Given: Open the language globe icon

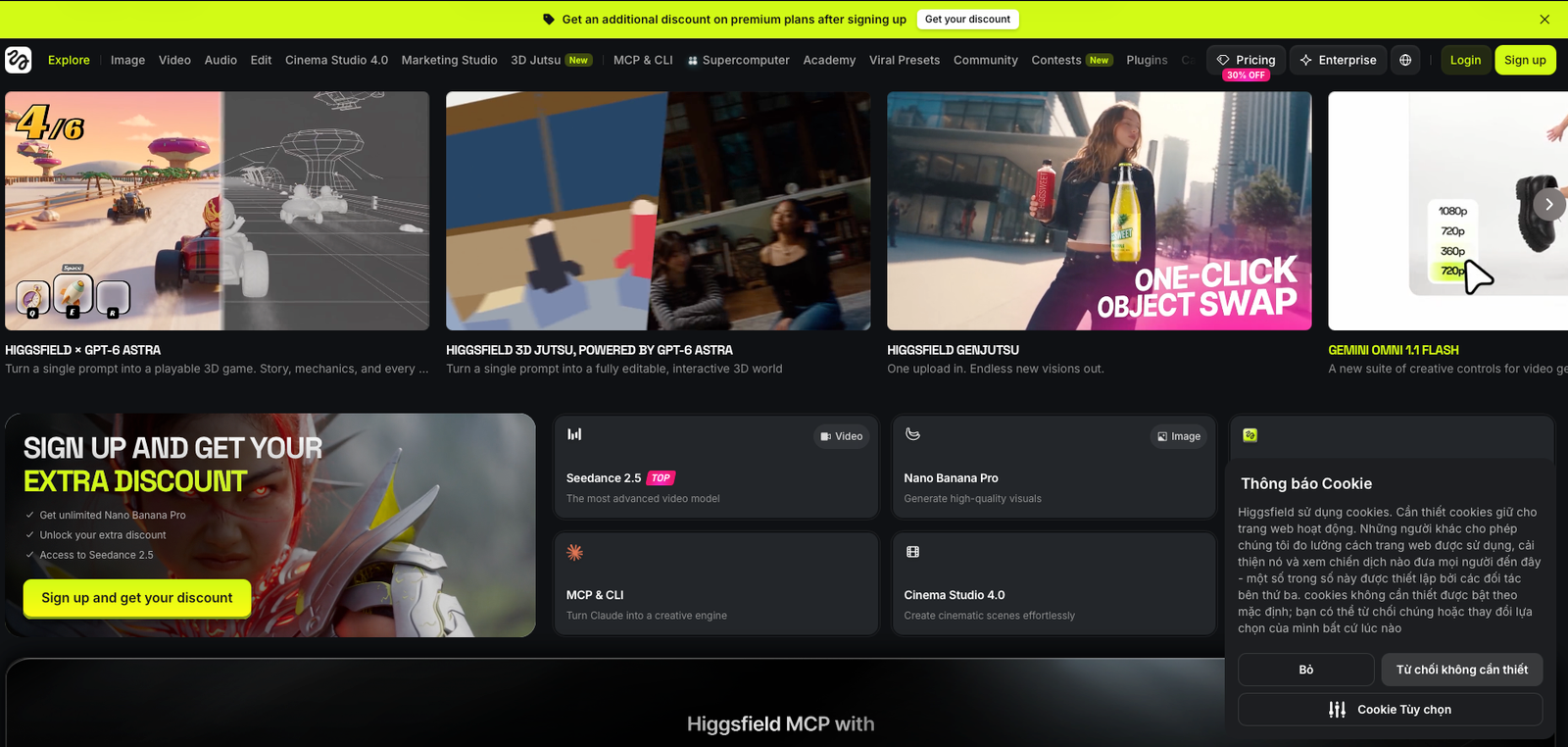Looking at the screenshot, I should tap(1405, 60).
